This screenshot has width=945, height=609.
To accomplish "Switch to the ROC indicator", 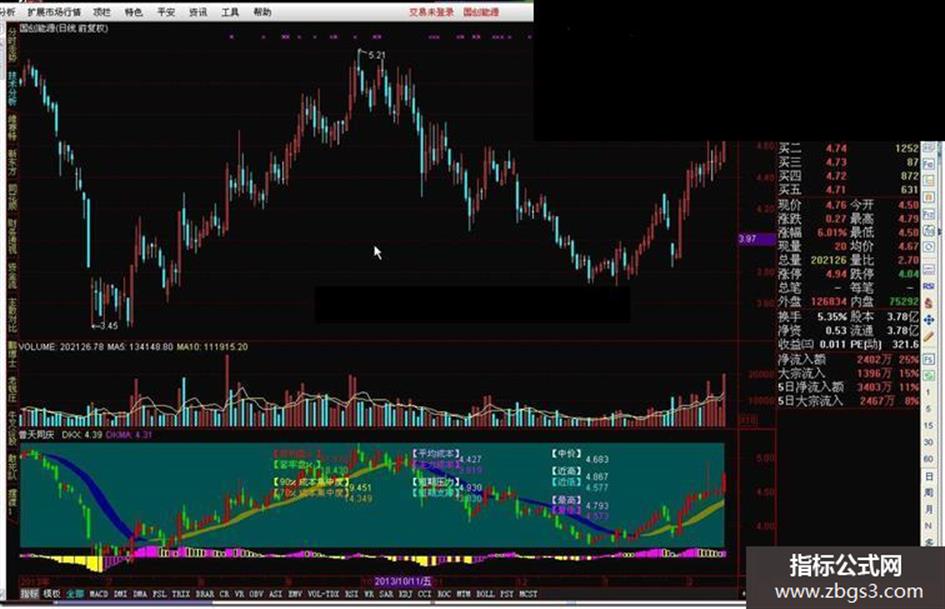I will (x=444, y=594).
